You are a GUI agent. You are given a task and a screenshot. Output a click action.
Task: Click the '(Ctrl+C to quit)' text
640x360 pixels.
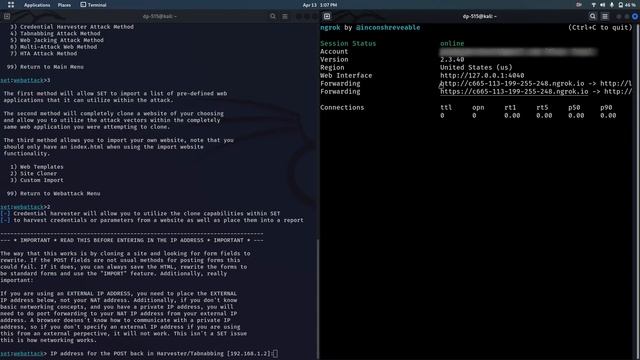(600, 27)
